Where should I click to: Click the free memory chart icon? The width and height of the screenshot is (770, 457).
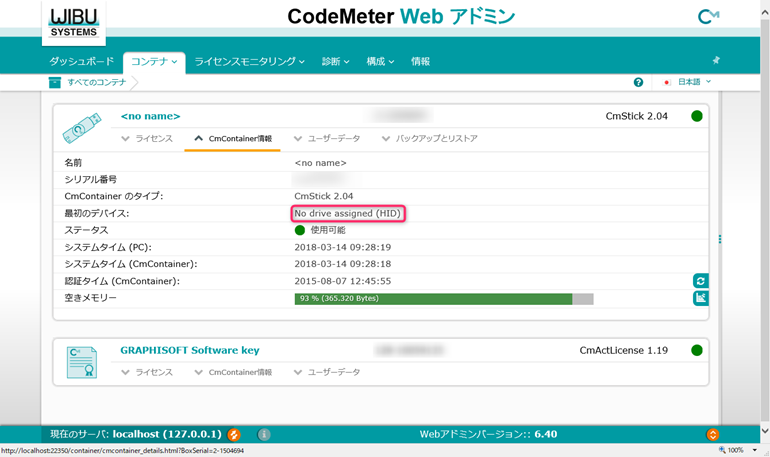tap(700, 297)
